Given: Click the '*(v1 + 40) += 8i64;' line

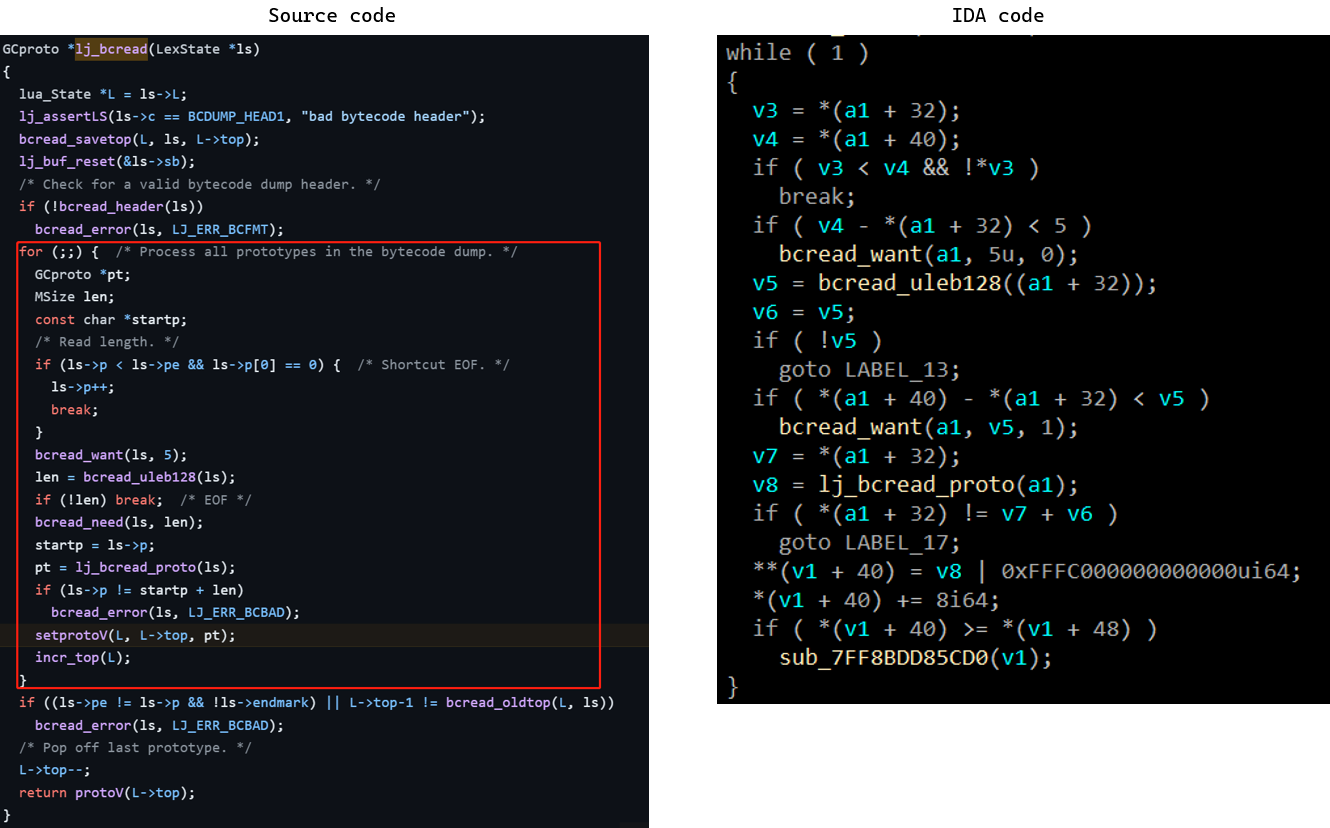Looking at the screenshot, I should coord(876,600).
